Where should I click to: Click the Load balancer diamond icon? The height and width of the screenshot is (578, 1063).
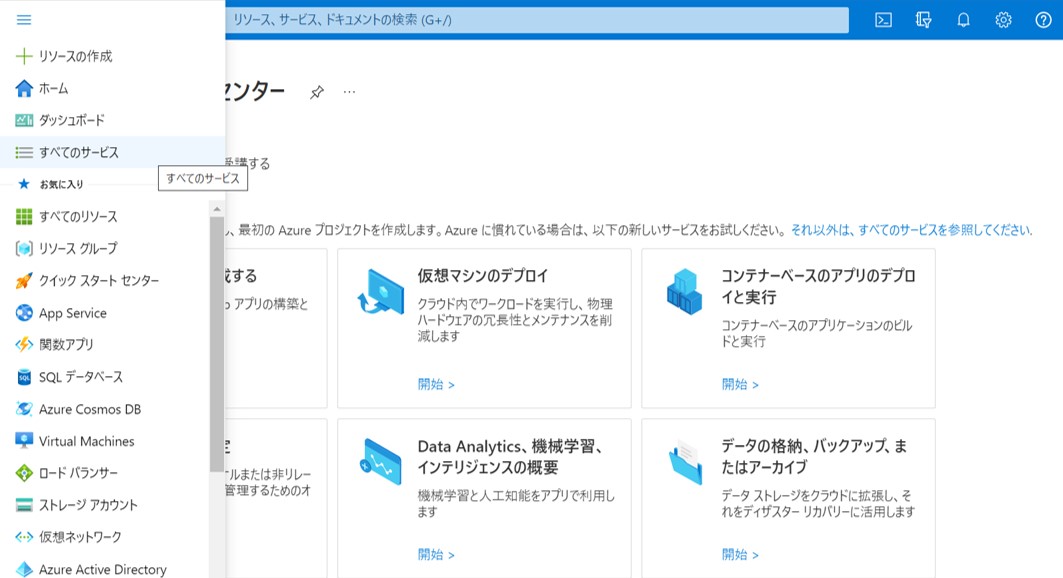[x=24, y=473]
